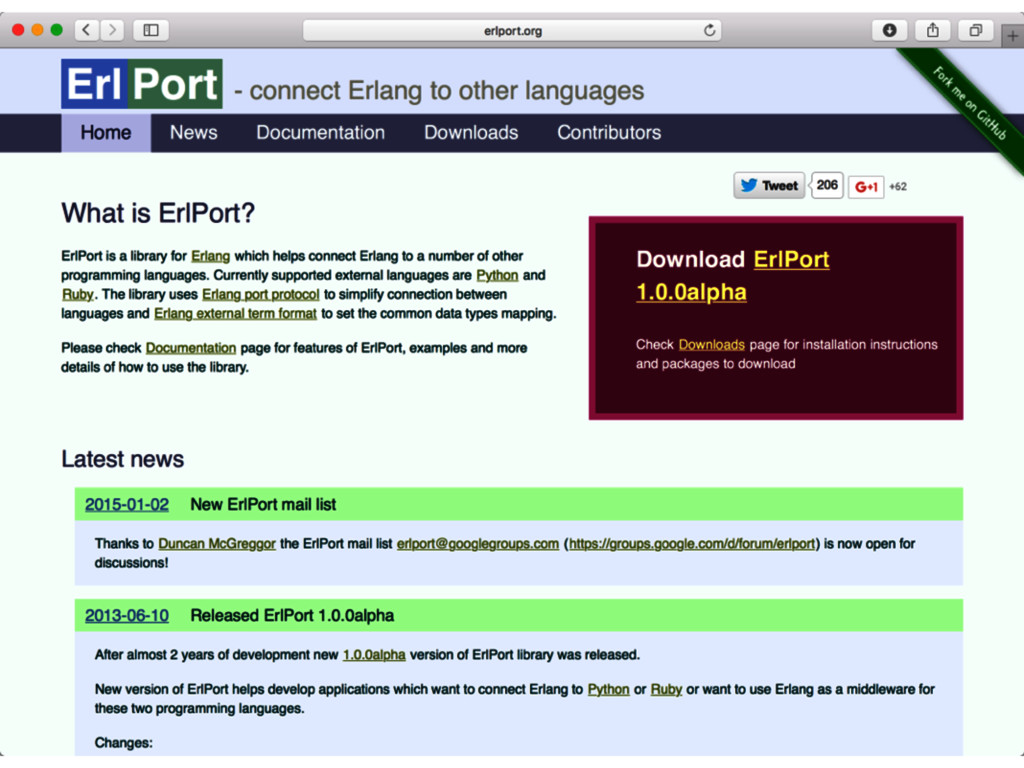The image size is (1024, 768).
Task: Click the +62 Google plus count
Action: [x=898, y=187]
